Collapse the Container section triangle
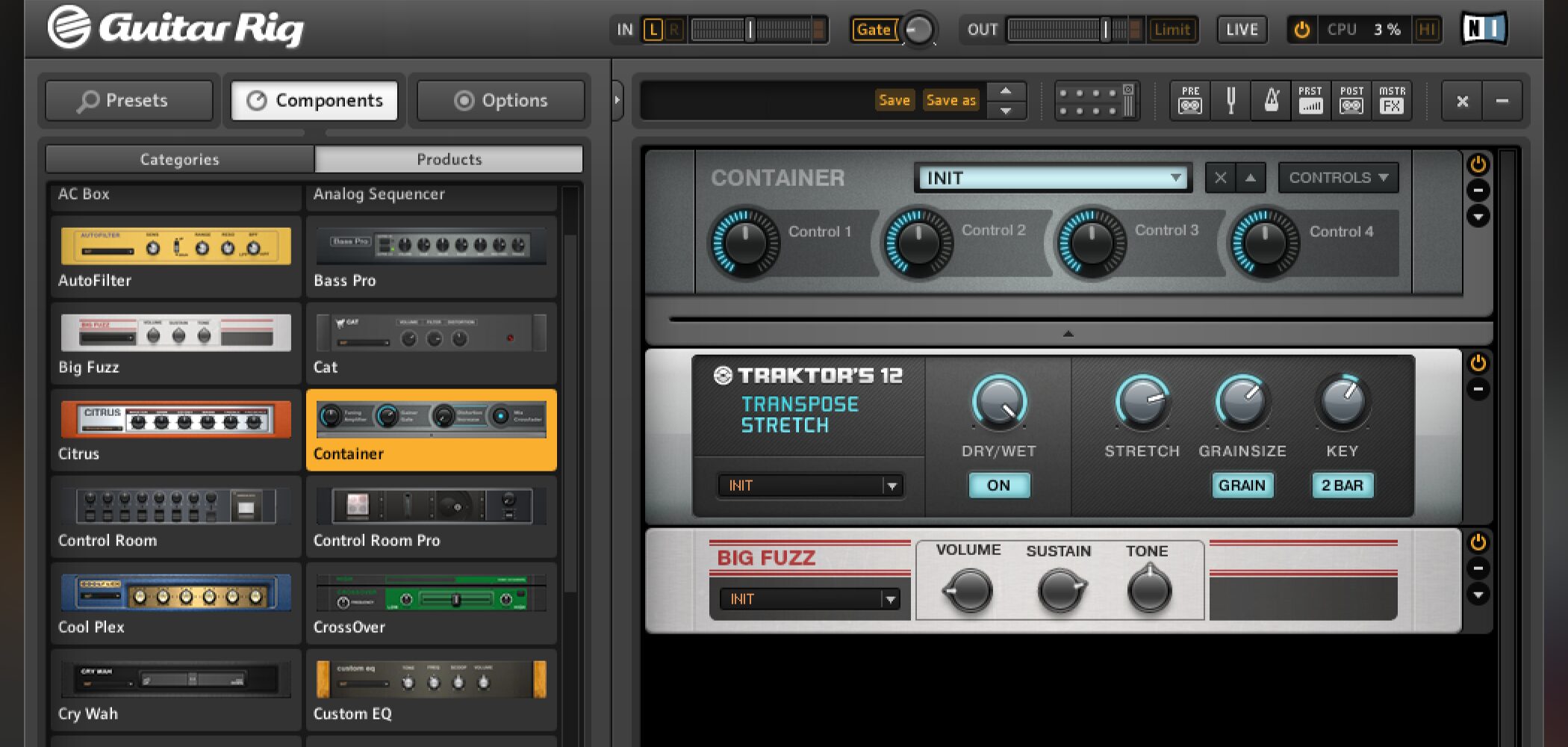Screen dimensions: 1568x747 coord(1068,334)
